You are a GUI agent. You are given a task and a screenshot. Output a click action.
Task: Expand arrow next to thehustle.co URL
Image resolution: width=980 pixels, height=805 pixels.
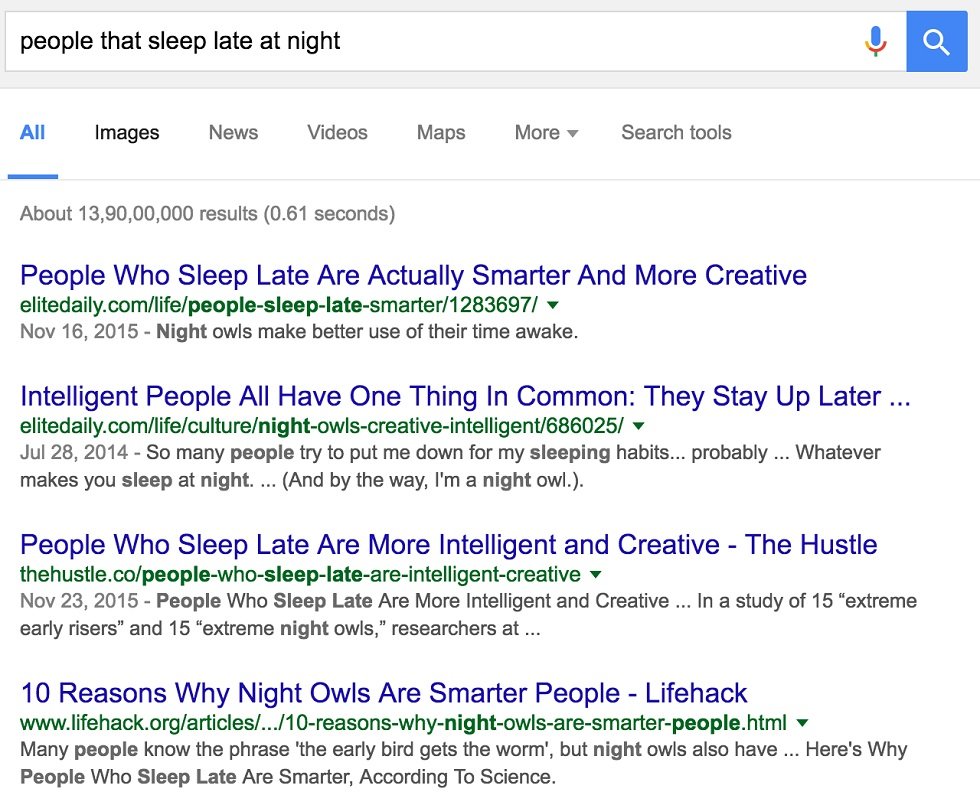[x=596, y=574]
